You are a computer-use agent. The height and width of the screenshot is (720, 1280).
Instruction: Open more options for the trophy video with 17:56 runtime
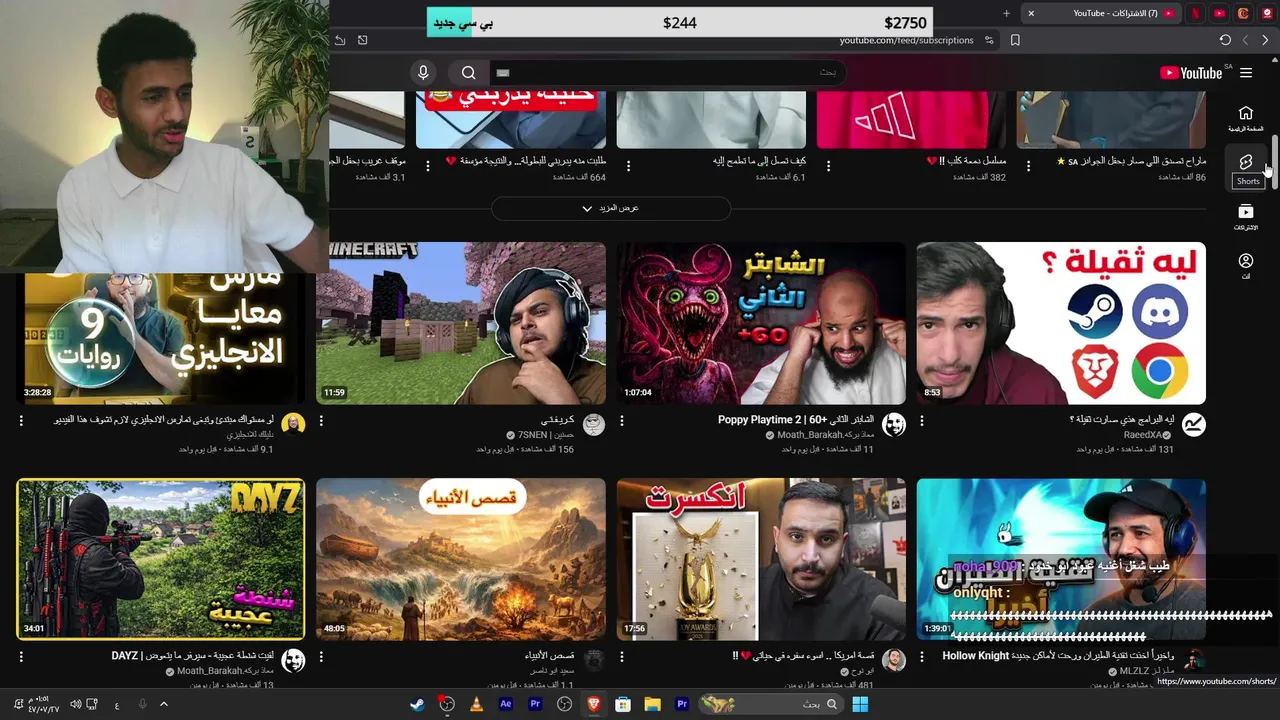pyautogui.click(x=621, y=657)
